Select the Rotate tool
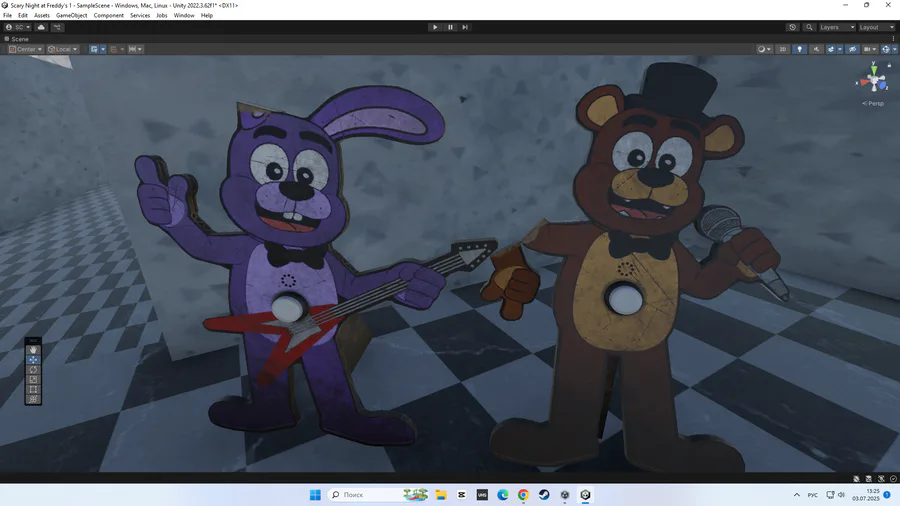The height and width of the screenshot is (506, 900). [x=33, y=369]
